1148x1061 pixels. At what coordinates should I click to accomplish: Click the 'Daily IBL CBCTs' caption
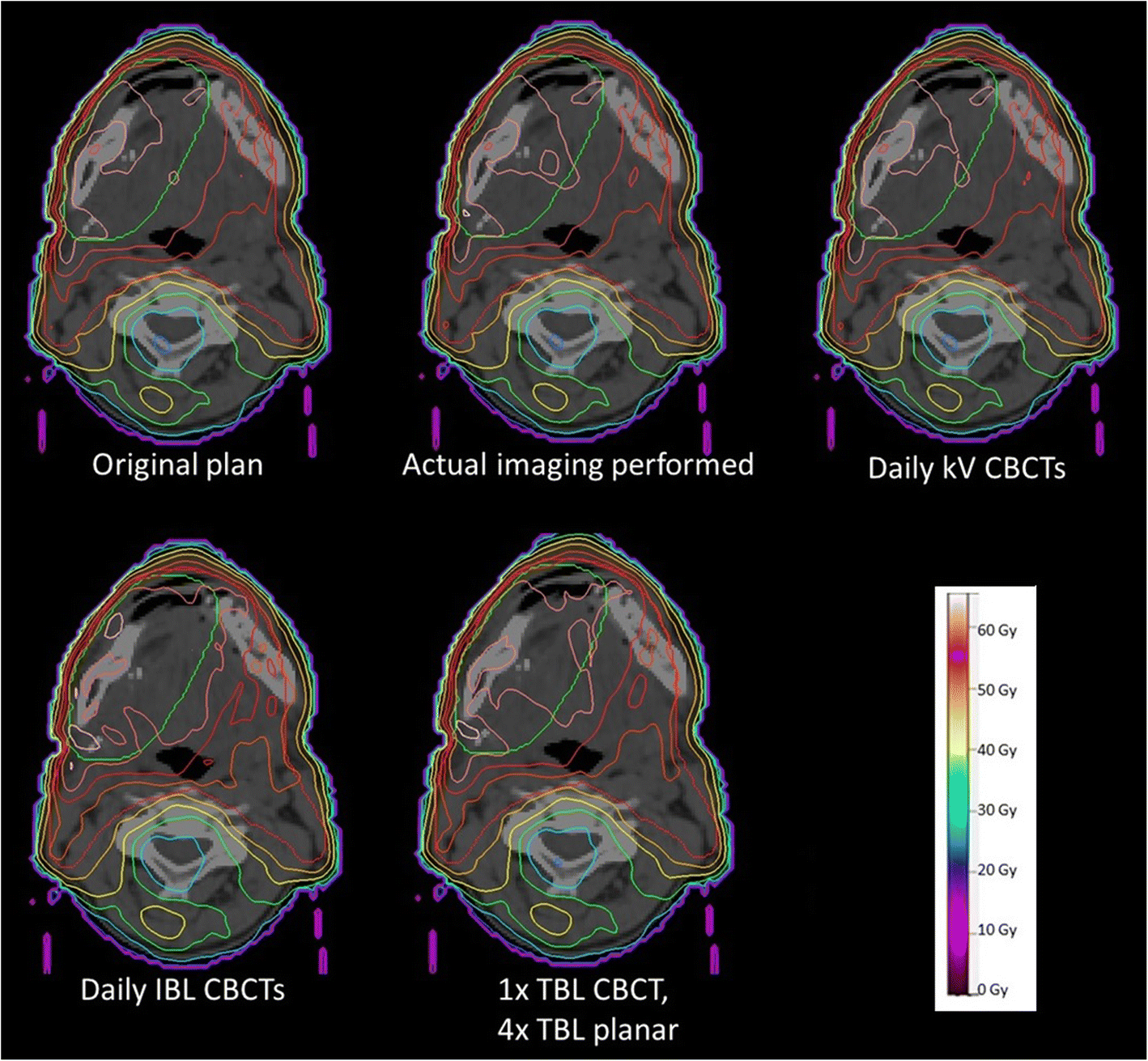tap(183, 990)
